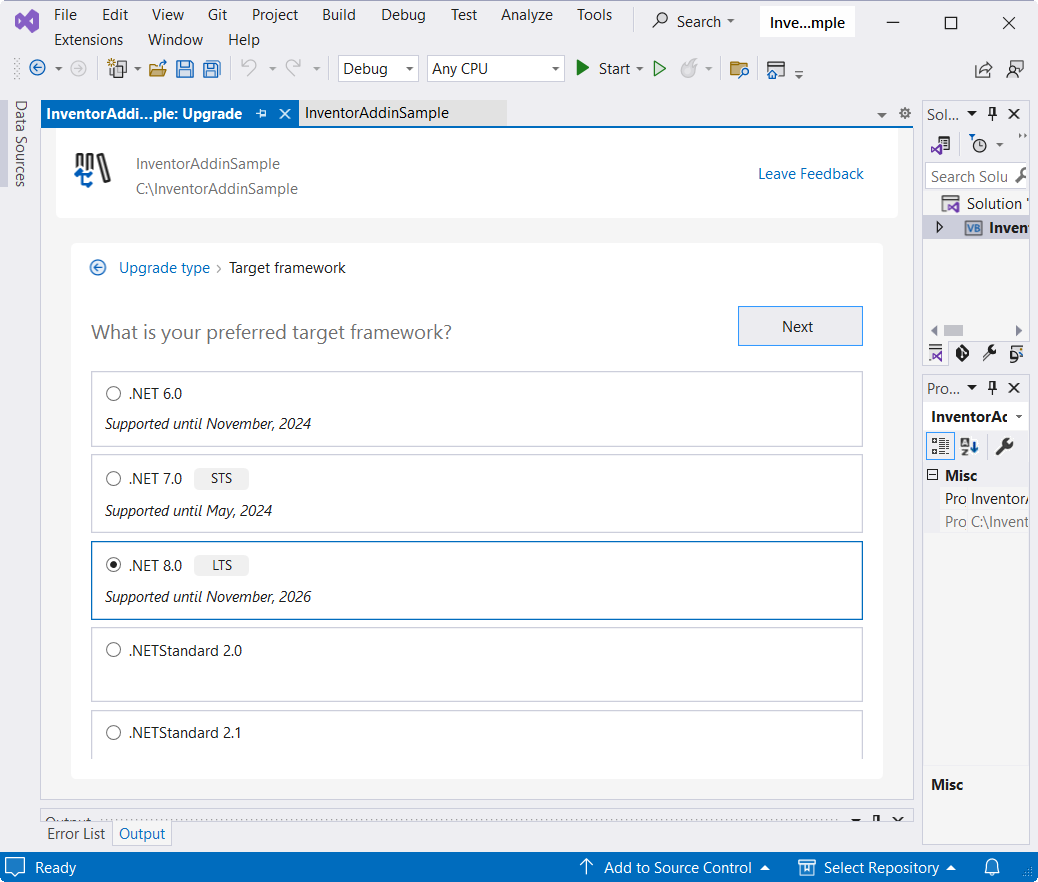Open the Analyze menu
1038x882 pixels.
click(x=527, y=15)
